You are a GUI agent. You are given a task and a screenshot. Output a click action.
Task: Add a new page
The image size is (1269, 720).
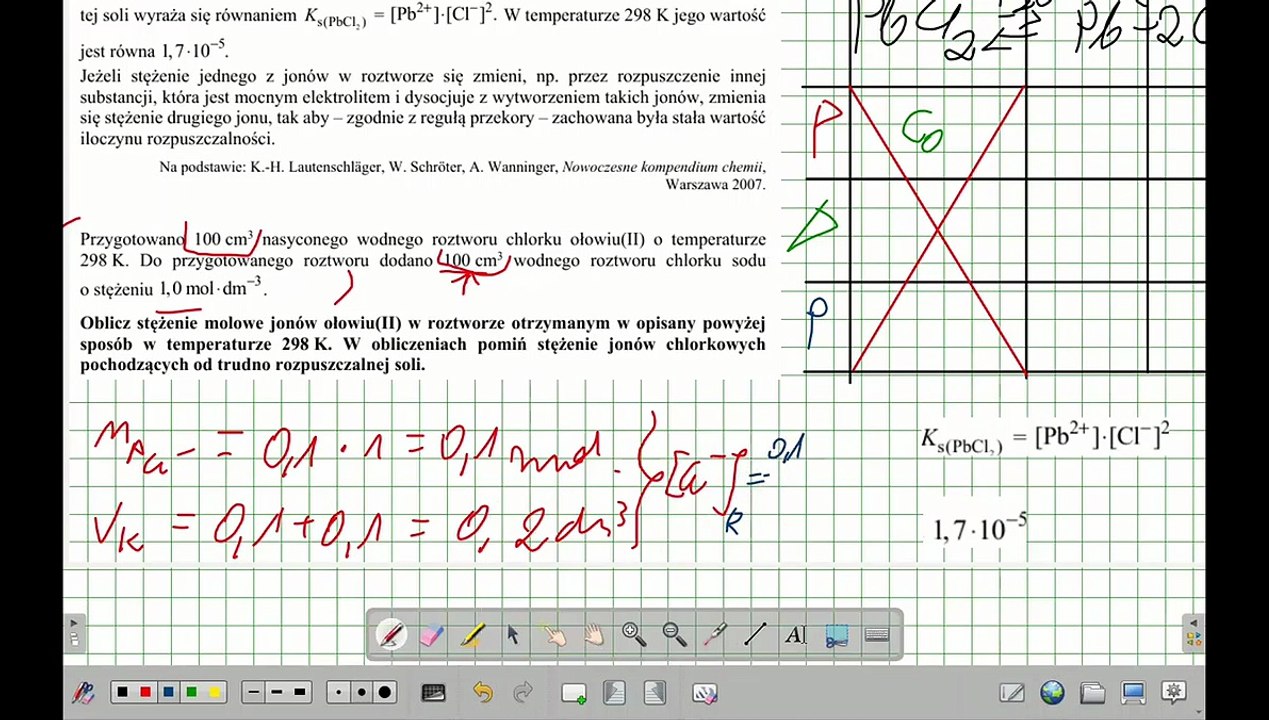574,692
